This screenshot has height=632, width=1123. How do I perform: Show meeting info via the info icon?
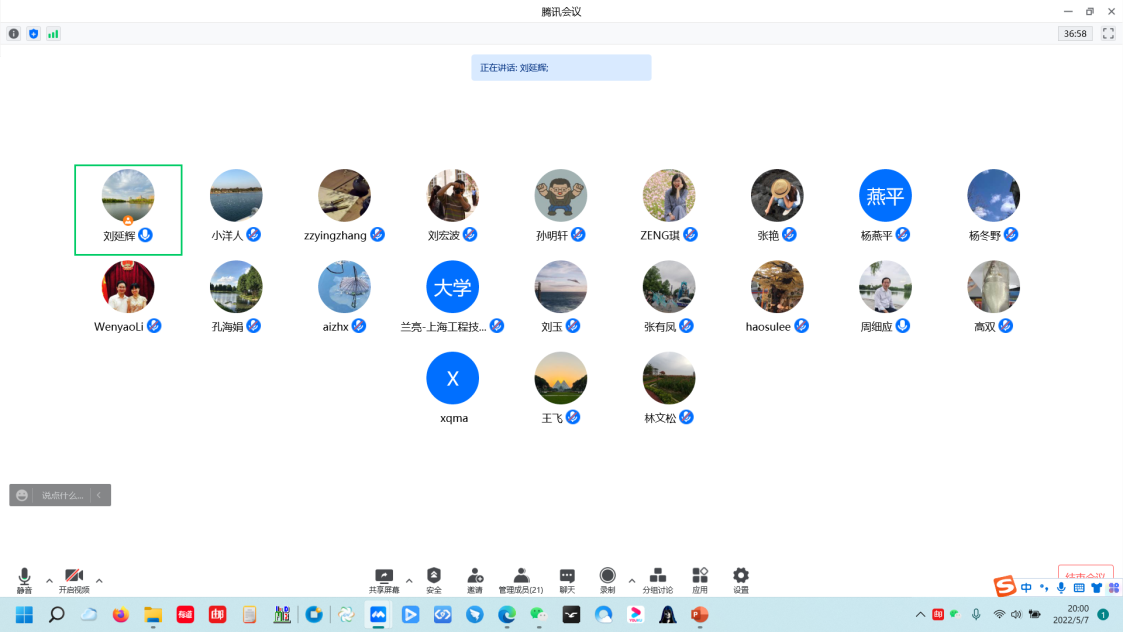(x=14, y=33)
